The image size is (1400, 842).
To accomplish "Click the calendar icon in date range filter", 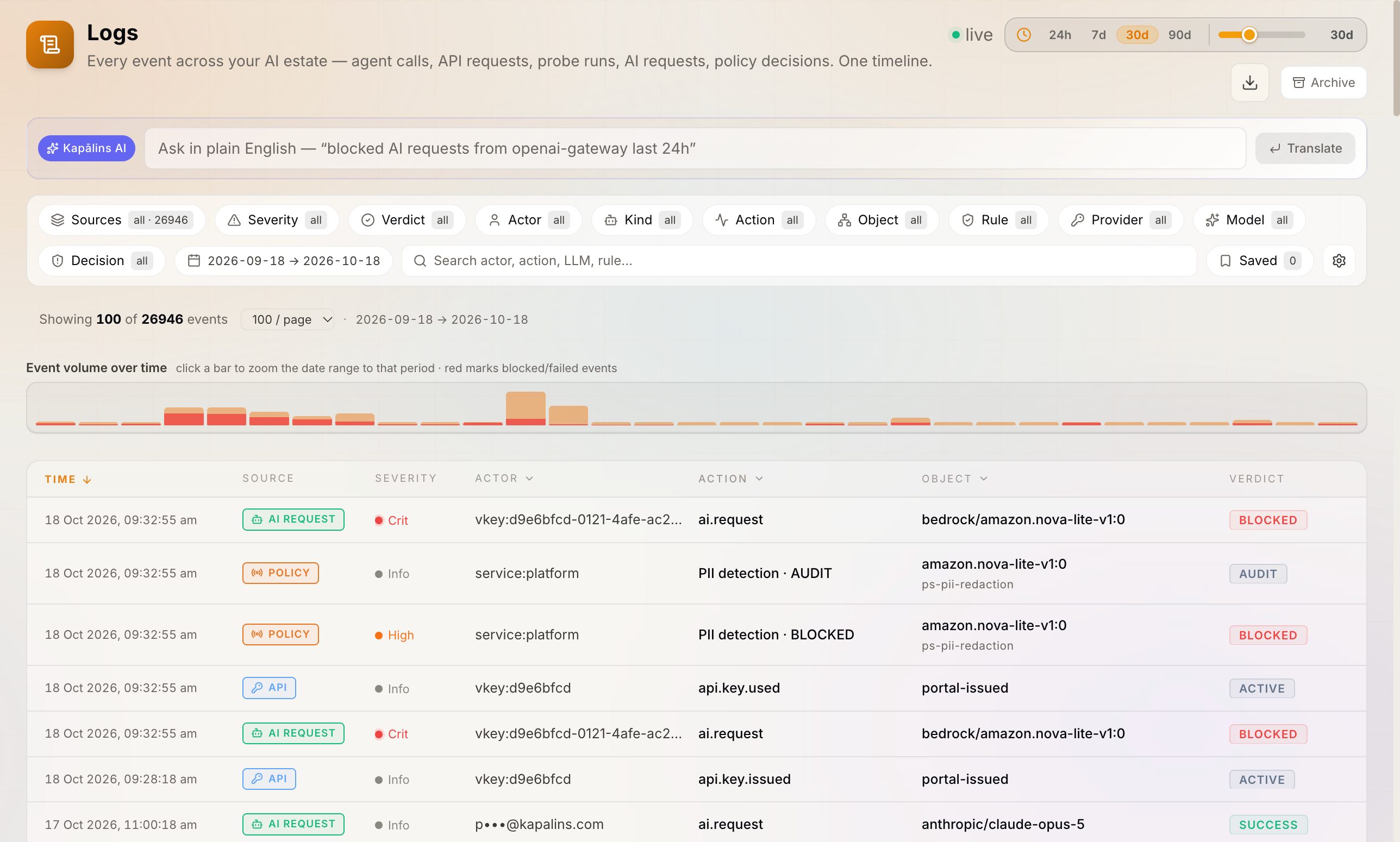I will 194,260.
